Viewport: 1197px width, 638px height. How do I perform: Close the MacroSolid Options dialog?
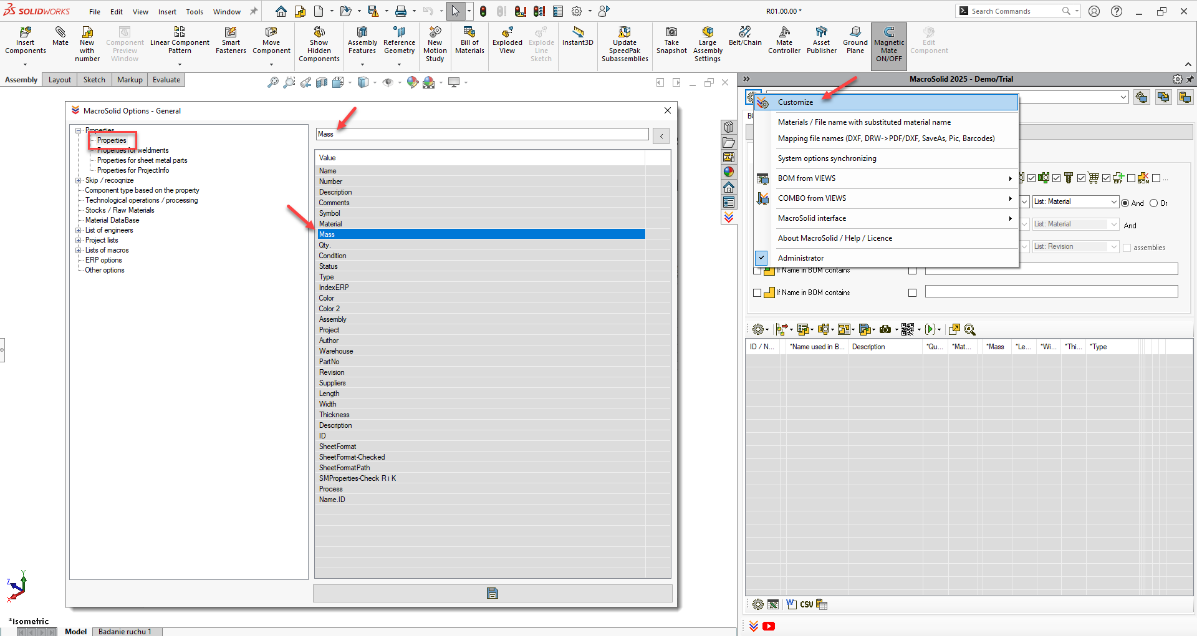coord(667,111)
